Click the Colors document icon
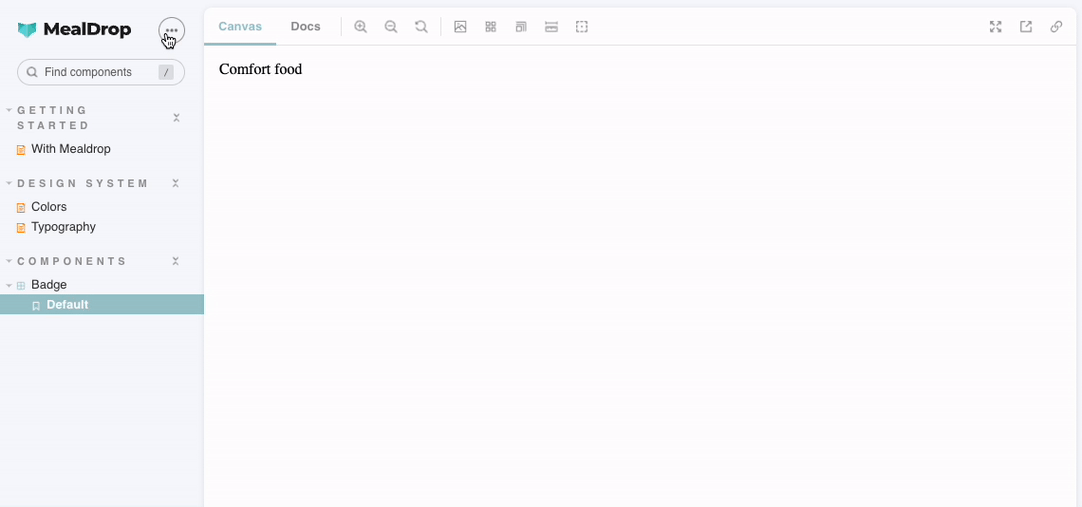The image size is (1082, 507). click(x=21, y=208)
